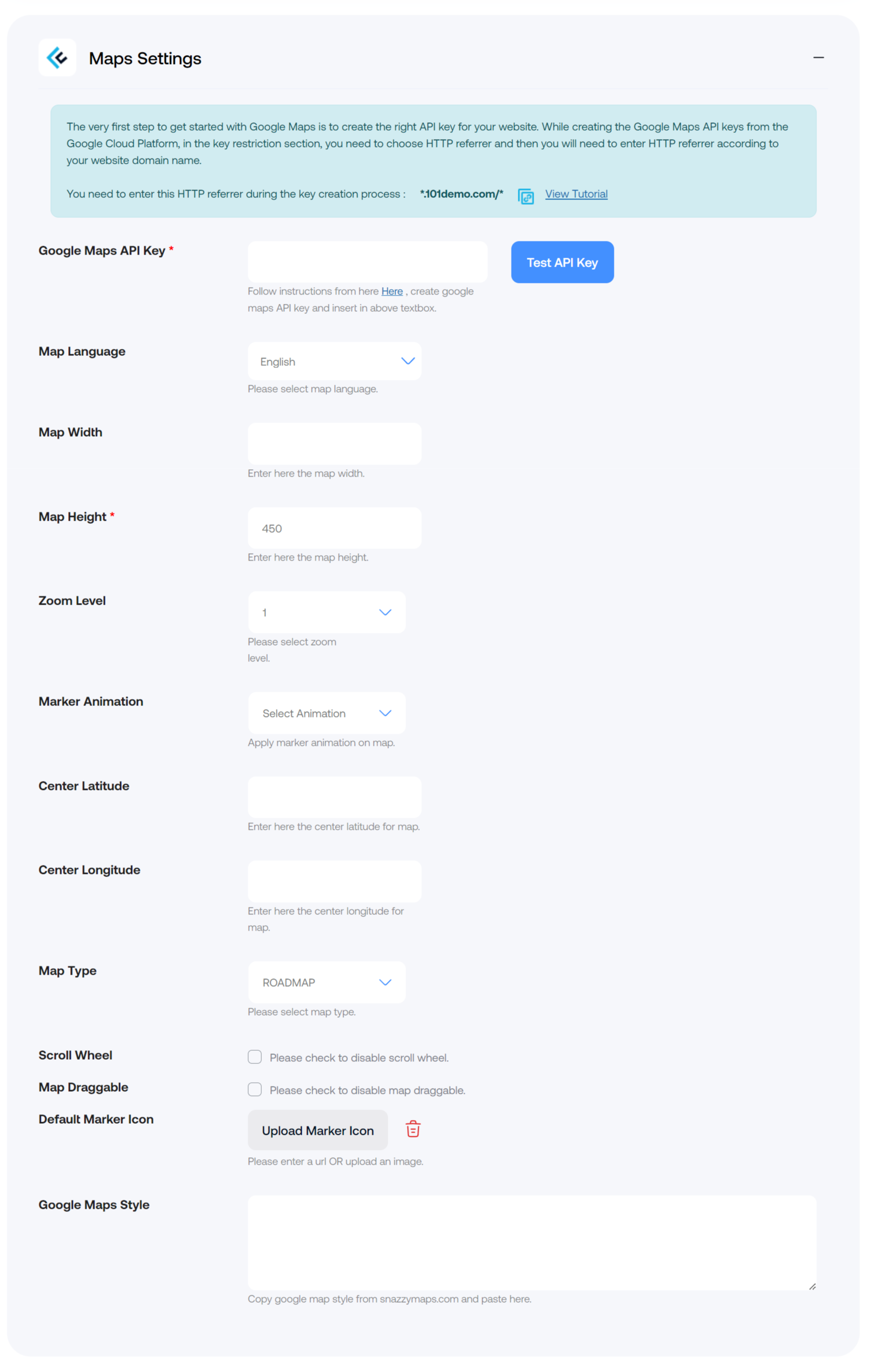The height and width of the screenshot is (1372, 872).
Task: Click the Maps Settings plugin logo icon
Action: 57,57
